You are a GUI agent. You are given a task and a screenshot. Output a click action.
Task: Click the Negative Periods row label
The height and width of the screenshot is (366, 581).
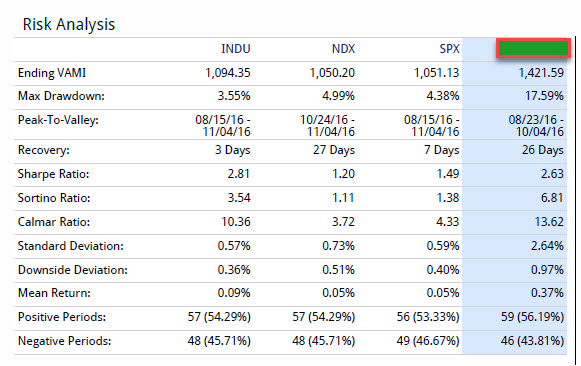(x=64, y=341)
